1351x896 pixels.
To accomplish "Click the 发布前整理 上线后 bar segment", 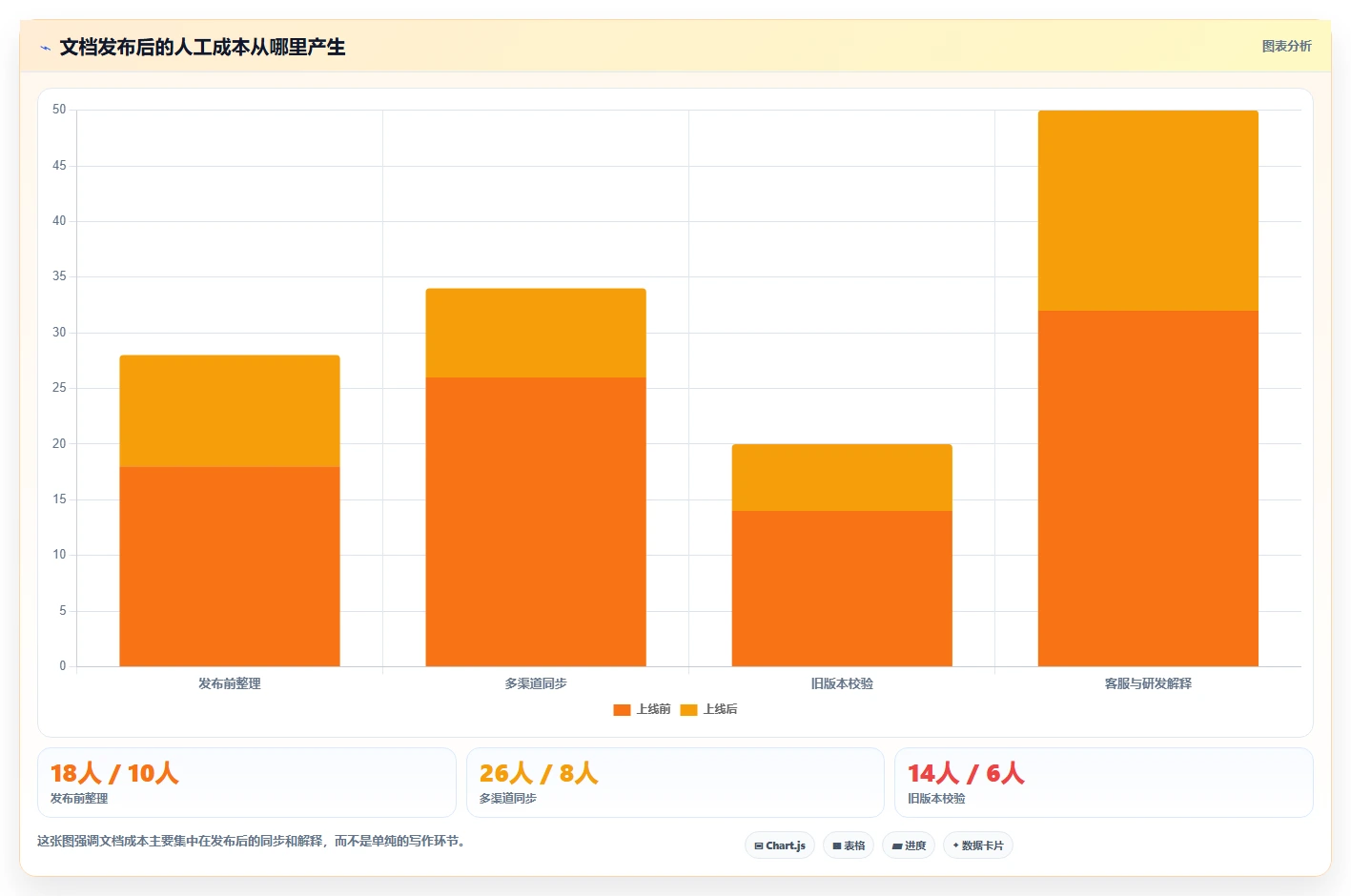I will (x=230, y=411).
